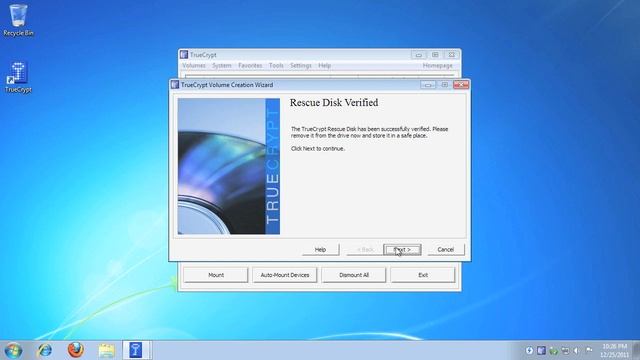This screenshot has width=640, height=360.
Task: Click the volume speaker tray icon
Action: pyautogui.click(x=576, y=350)
